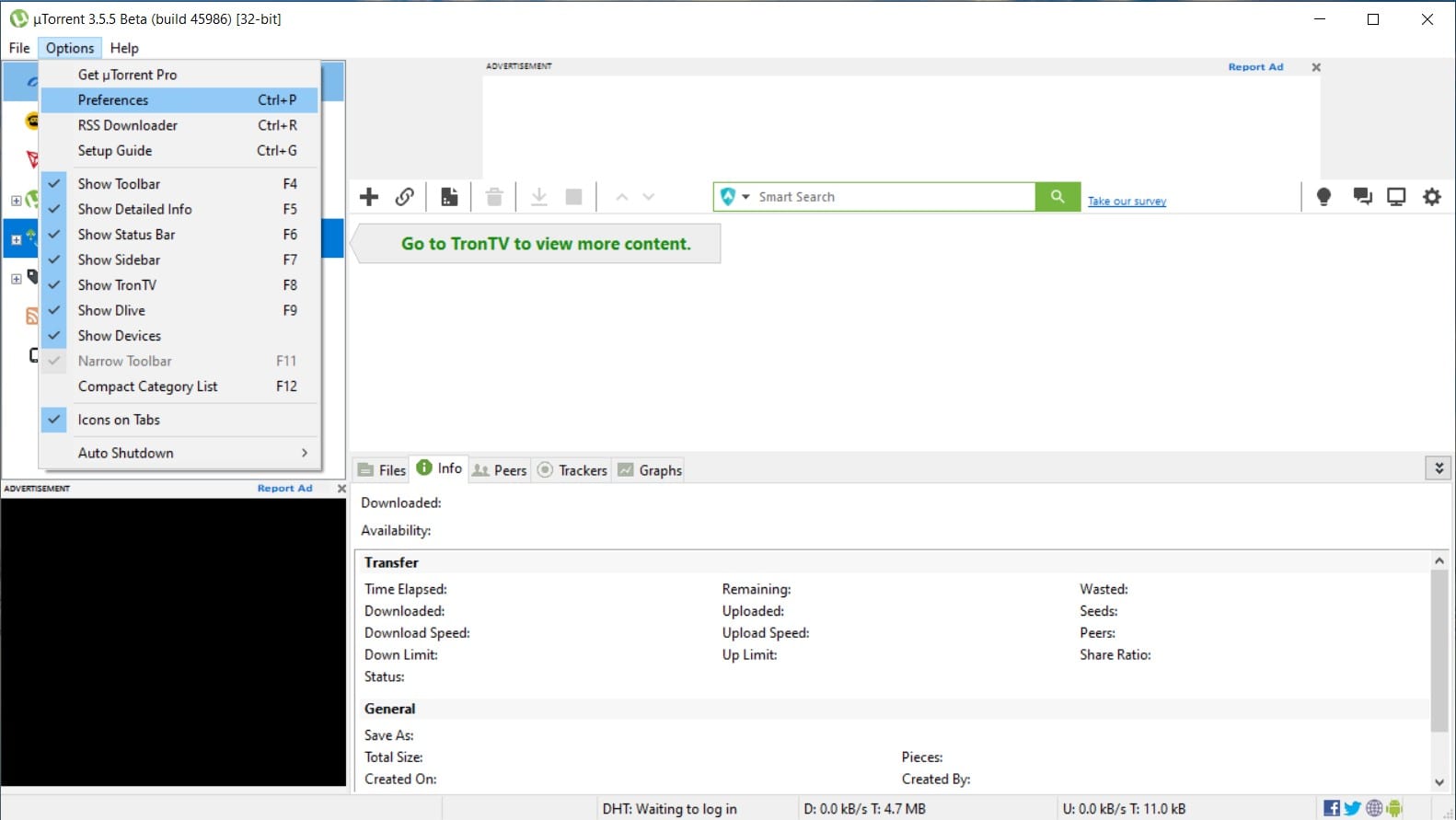
Task: Click the download speed D: 0.0 kB/s status
Action: (864, 809)
